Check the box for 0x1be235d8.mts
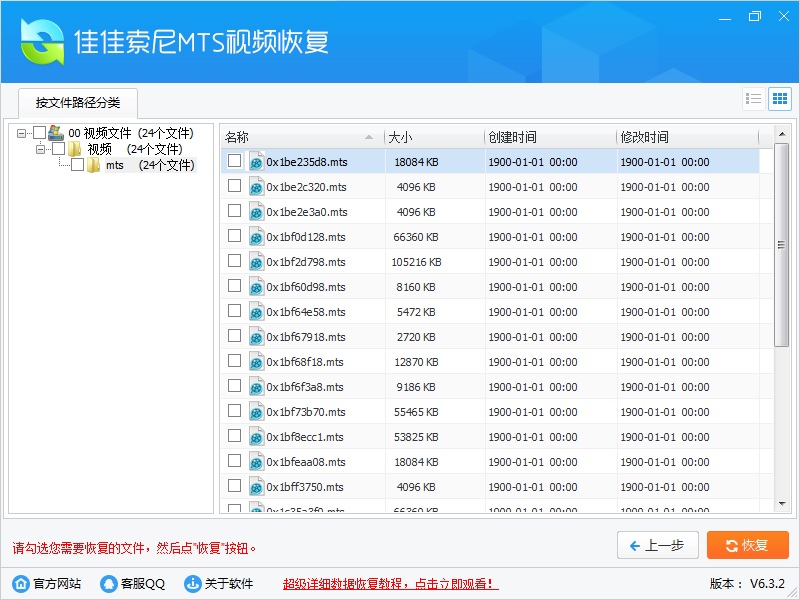Screen dimensions: 800x600 234,161
